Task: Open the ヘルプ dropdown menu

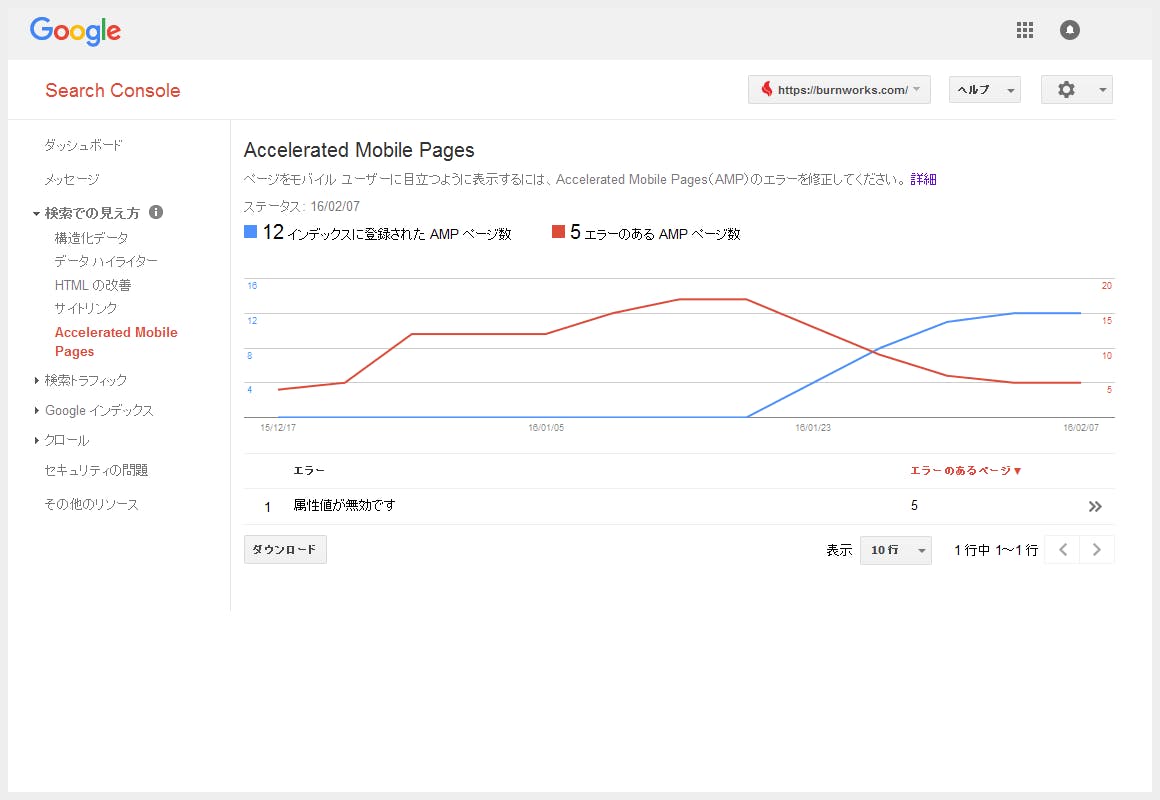Action: coord(984,90)
